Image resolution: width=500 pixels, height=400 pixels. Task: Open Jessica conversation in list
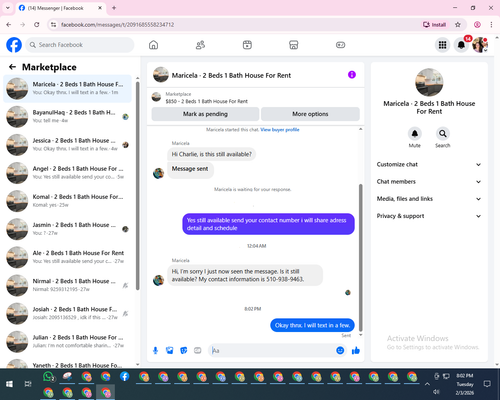pos(67,145)
